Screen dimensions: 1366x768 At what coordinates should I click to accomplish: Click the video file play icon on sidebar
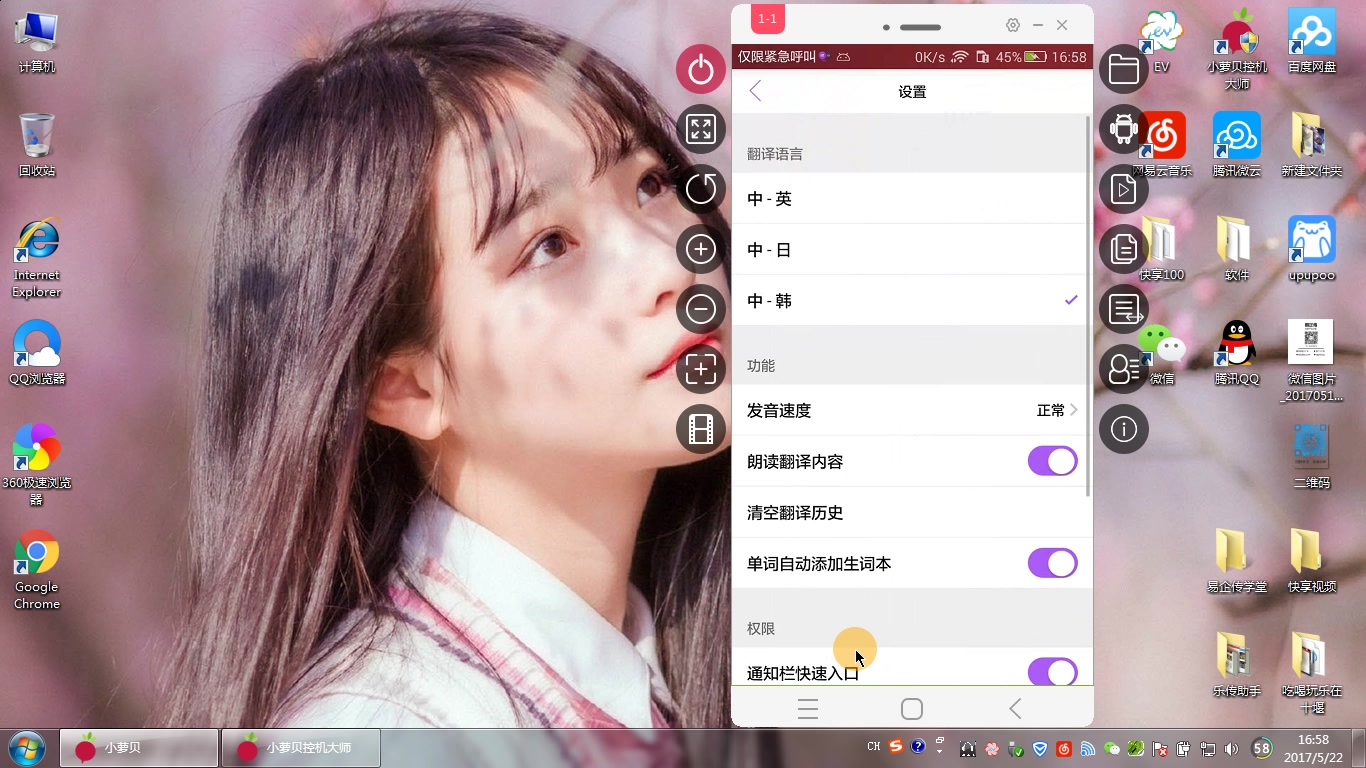[x=1124, y=189]
